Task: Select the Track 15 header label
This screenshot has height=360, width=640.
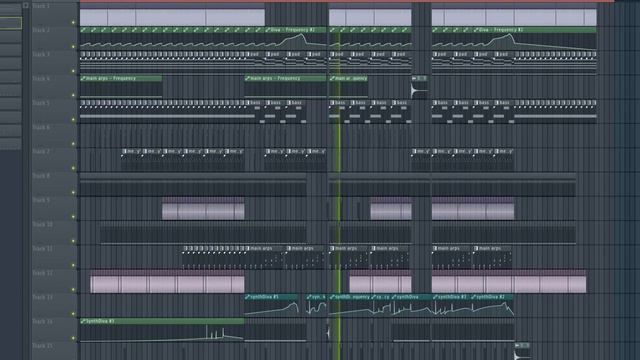Action: pyautogui.click(x=42, y=346)
